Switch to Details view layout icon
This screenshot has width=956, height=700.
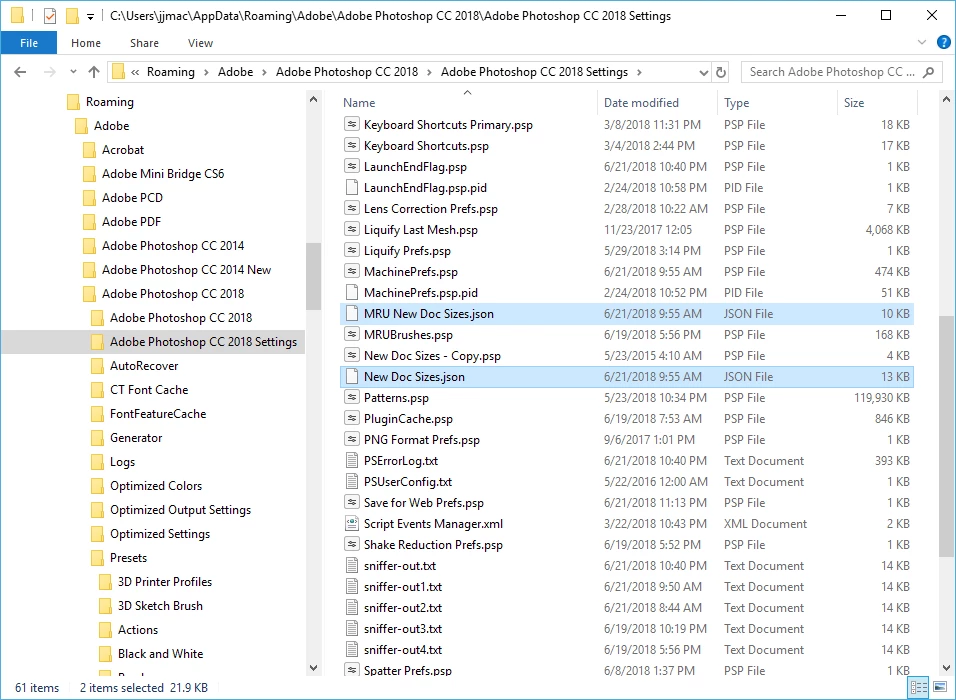tap(918, 688)
